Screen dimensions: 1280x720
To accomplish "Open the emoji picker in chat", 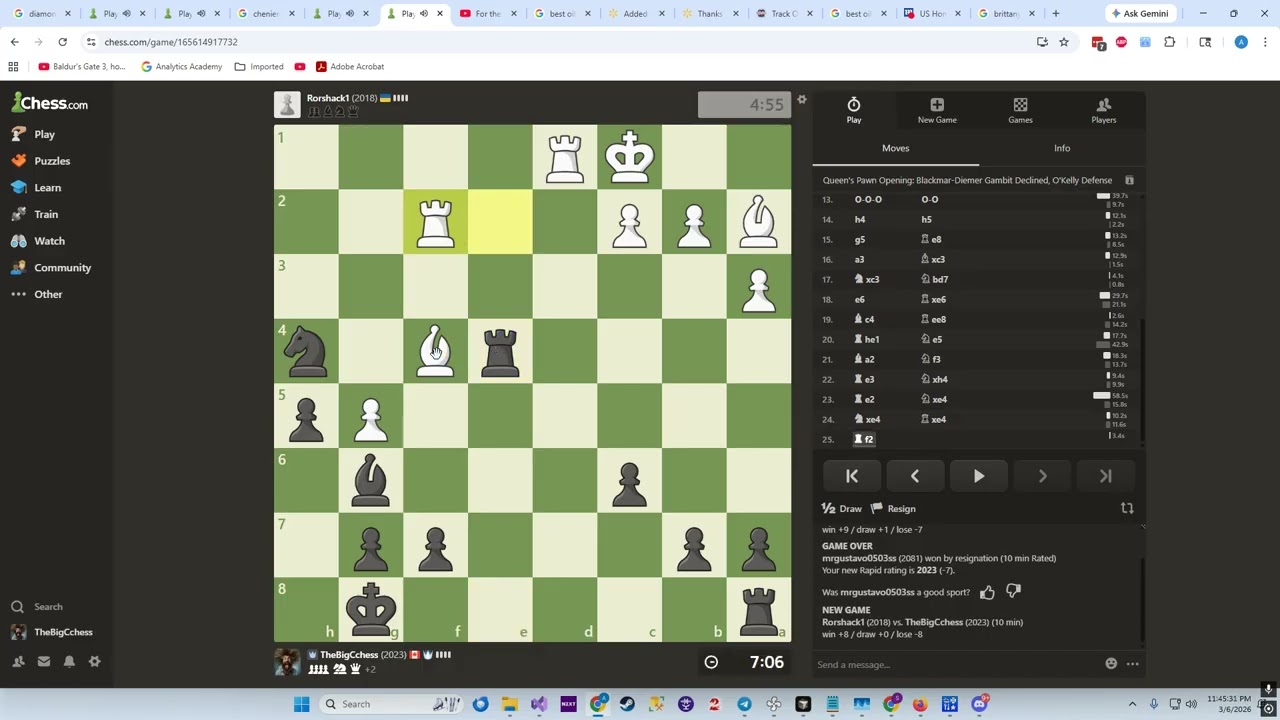I will click(x=1111, y=664).
